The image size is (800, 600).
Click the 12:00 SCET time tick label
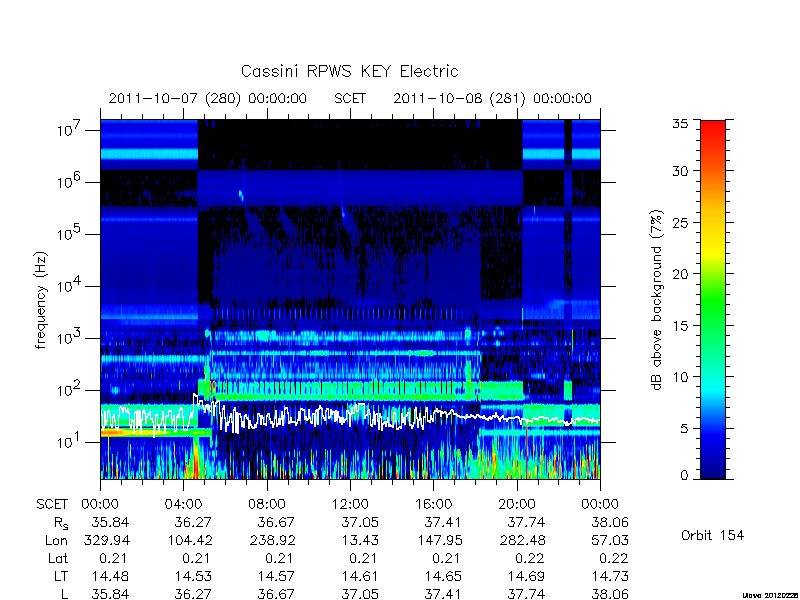coord(350,505)
